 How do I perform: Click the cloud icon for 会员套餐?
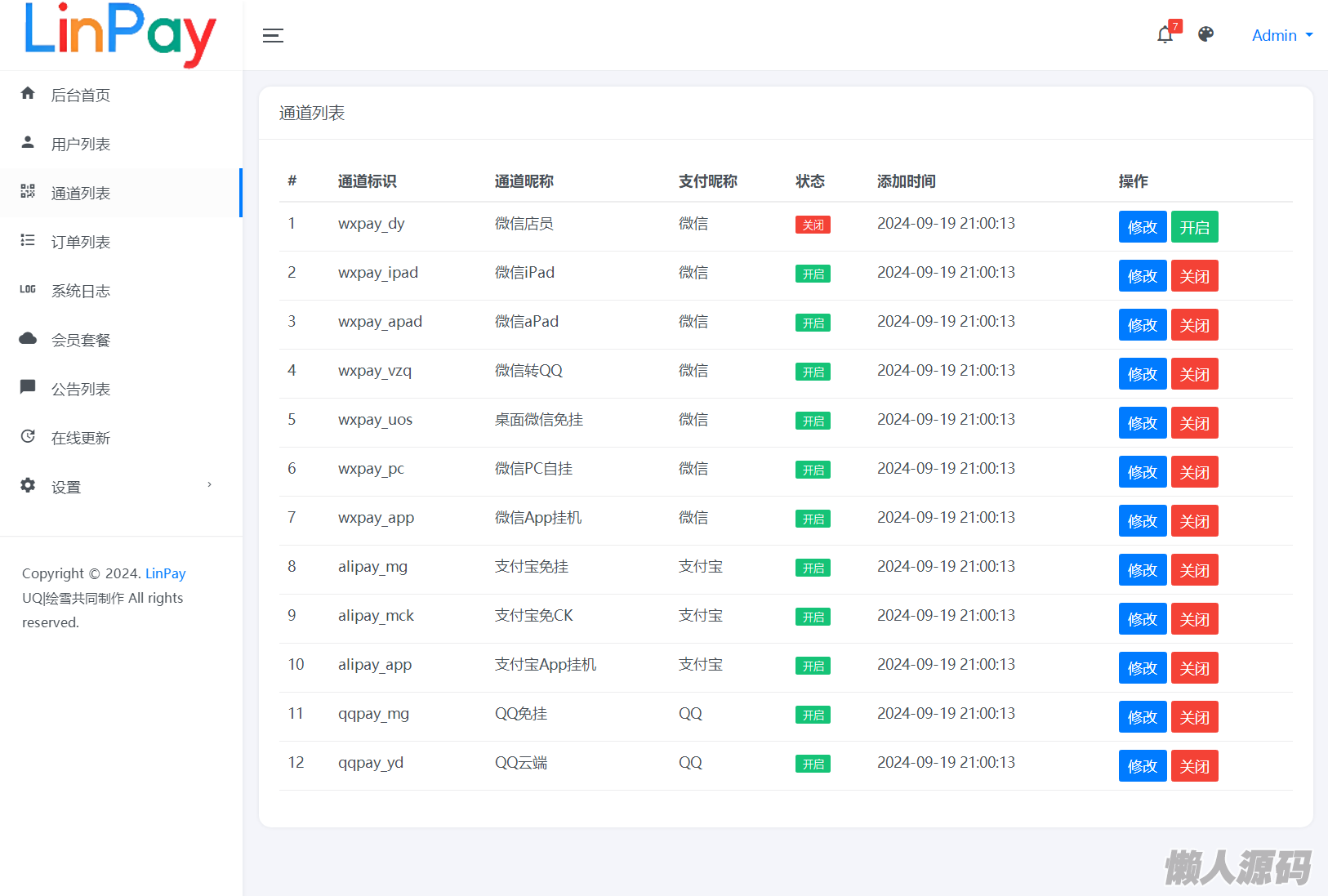(28, 339)
